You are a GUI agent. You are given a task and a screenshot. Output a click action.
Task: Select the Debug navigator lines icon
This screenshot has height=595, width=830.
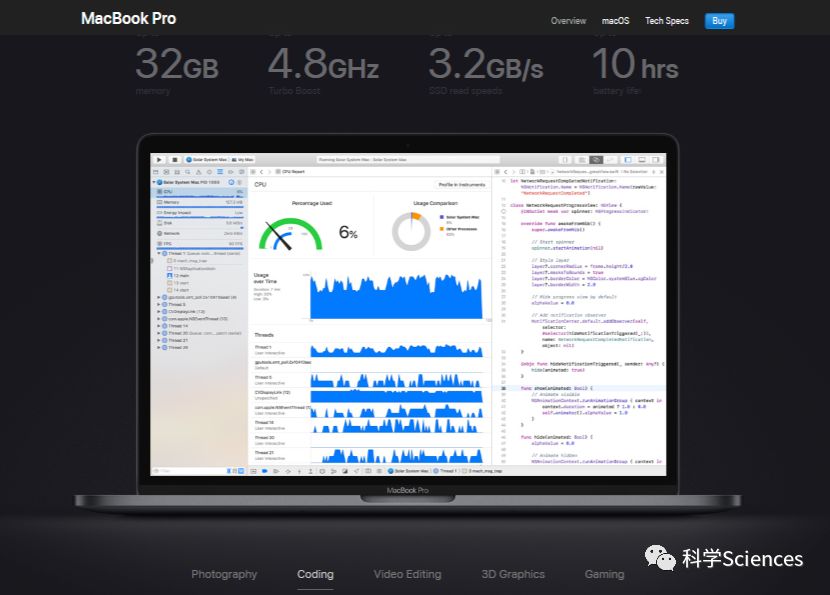(220, 172)
